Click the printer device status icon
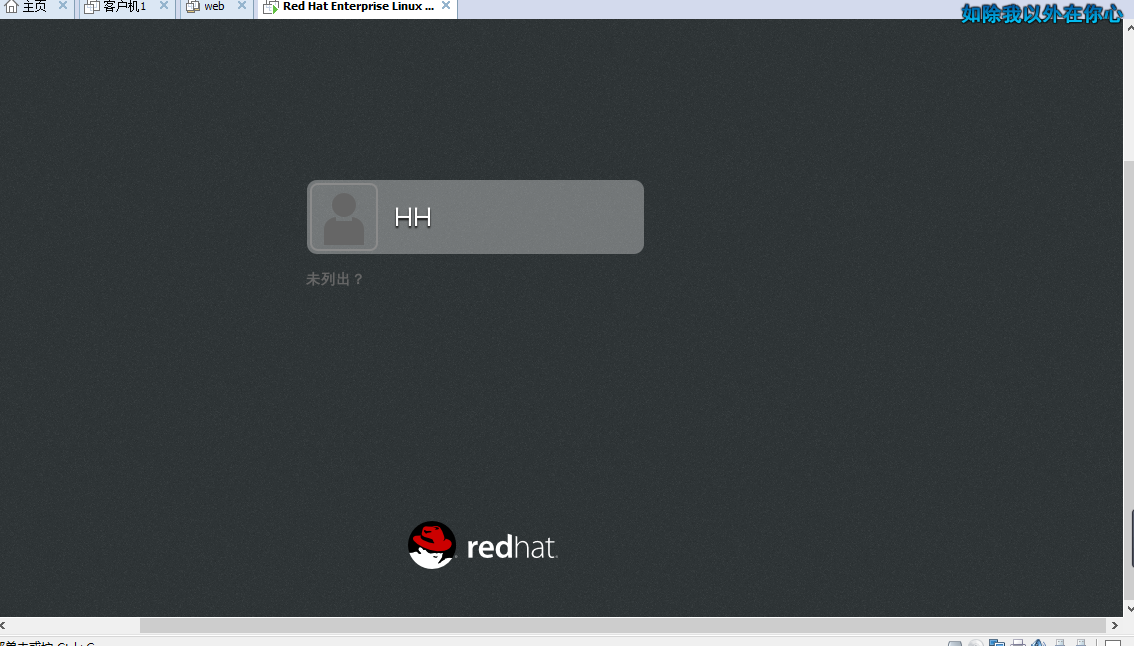This screenshot has height=646, width=1134. [x=1018, y=642]
